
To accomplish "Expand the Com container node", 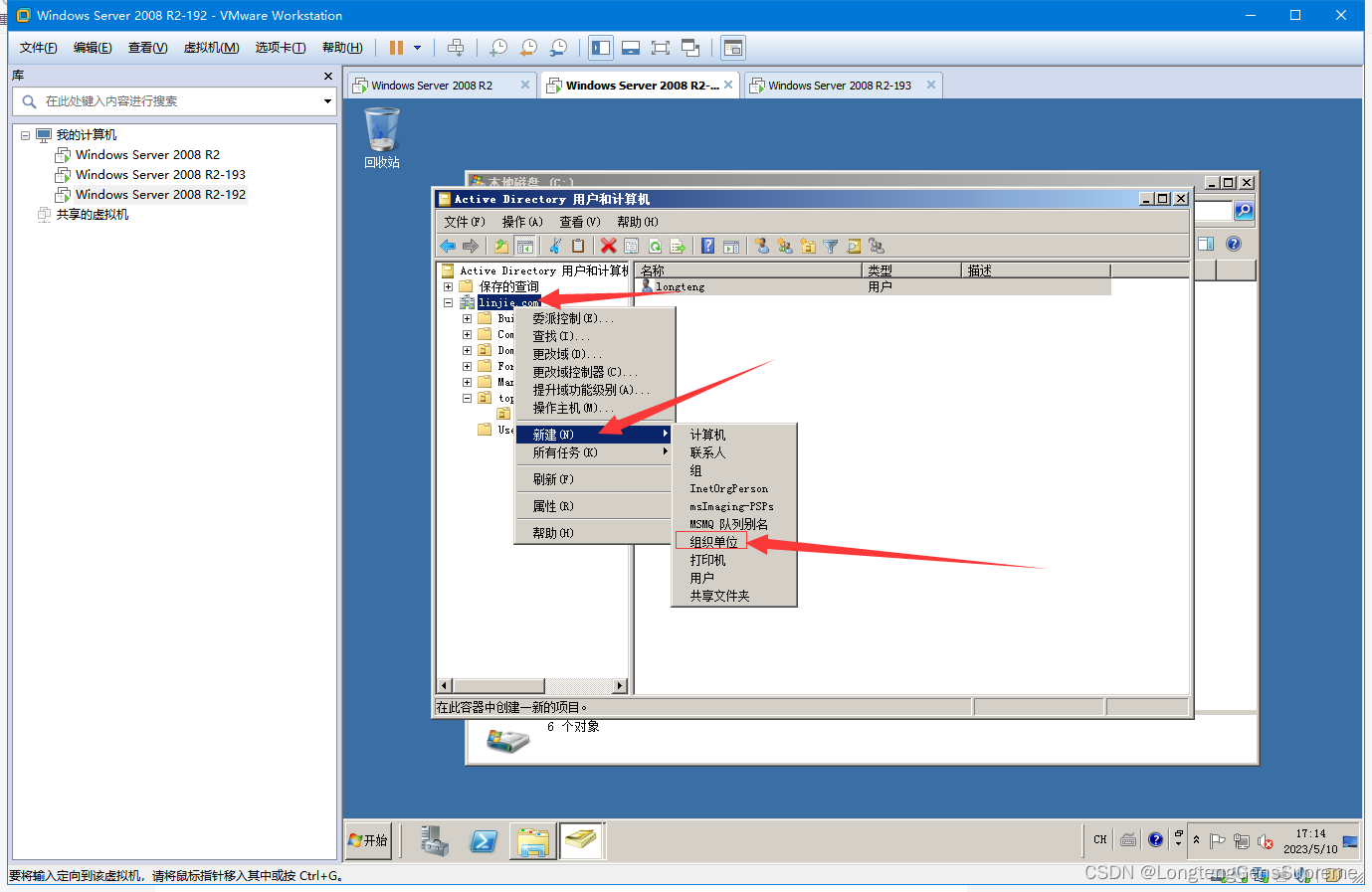I will pyautogui.click(x=467, y=334).
